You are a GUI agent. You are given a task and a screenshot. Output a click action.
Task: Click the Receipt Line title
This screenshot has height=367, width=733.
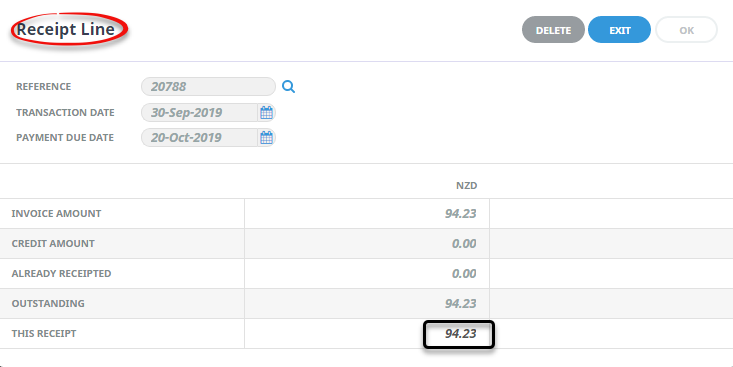65,29
